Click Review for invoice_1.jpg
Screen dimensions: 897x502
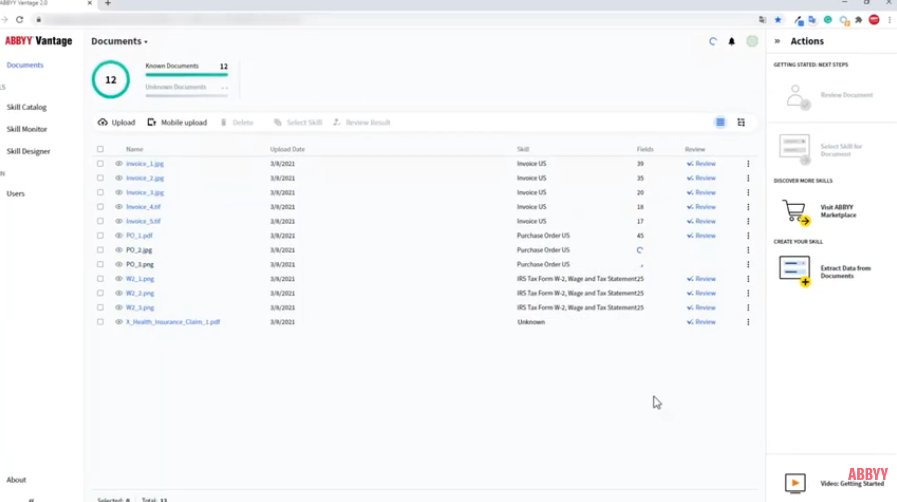tap(701, 164)
